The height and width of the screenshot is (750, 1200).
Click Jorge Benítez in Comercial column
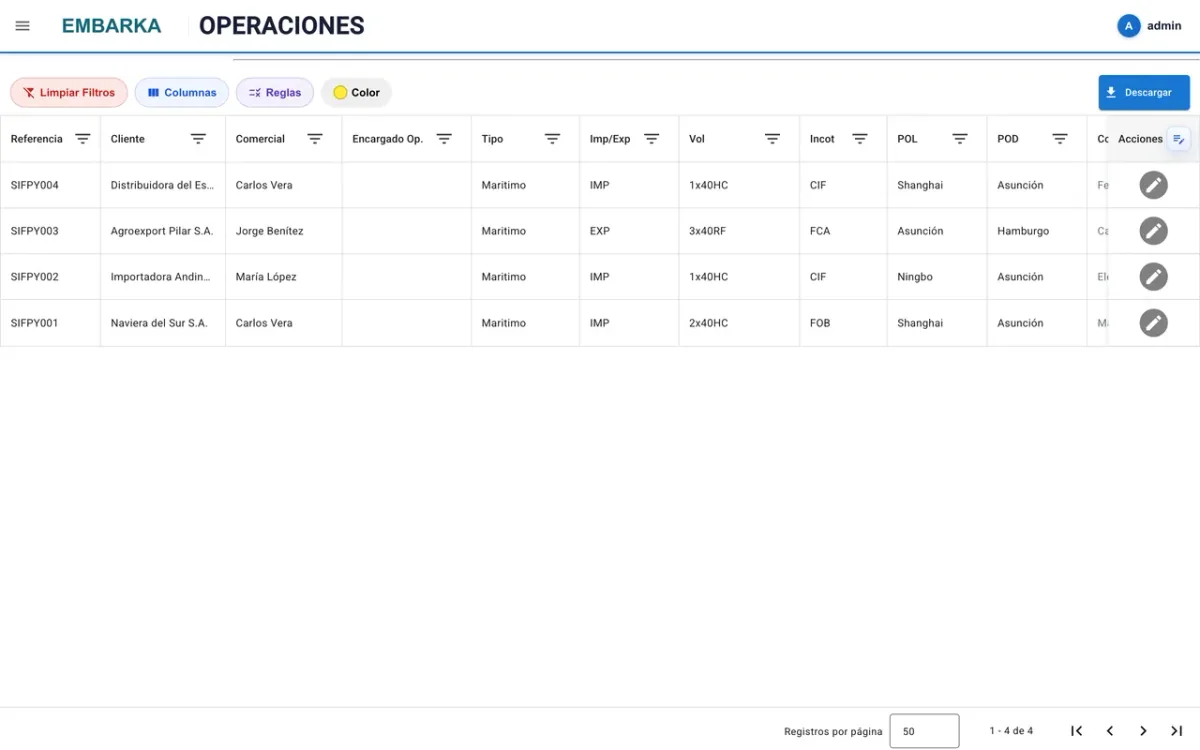tap(283, 231)
